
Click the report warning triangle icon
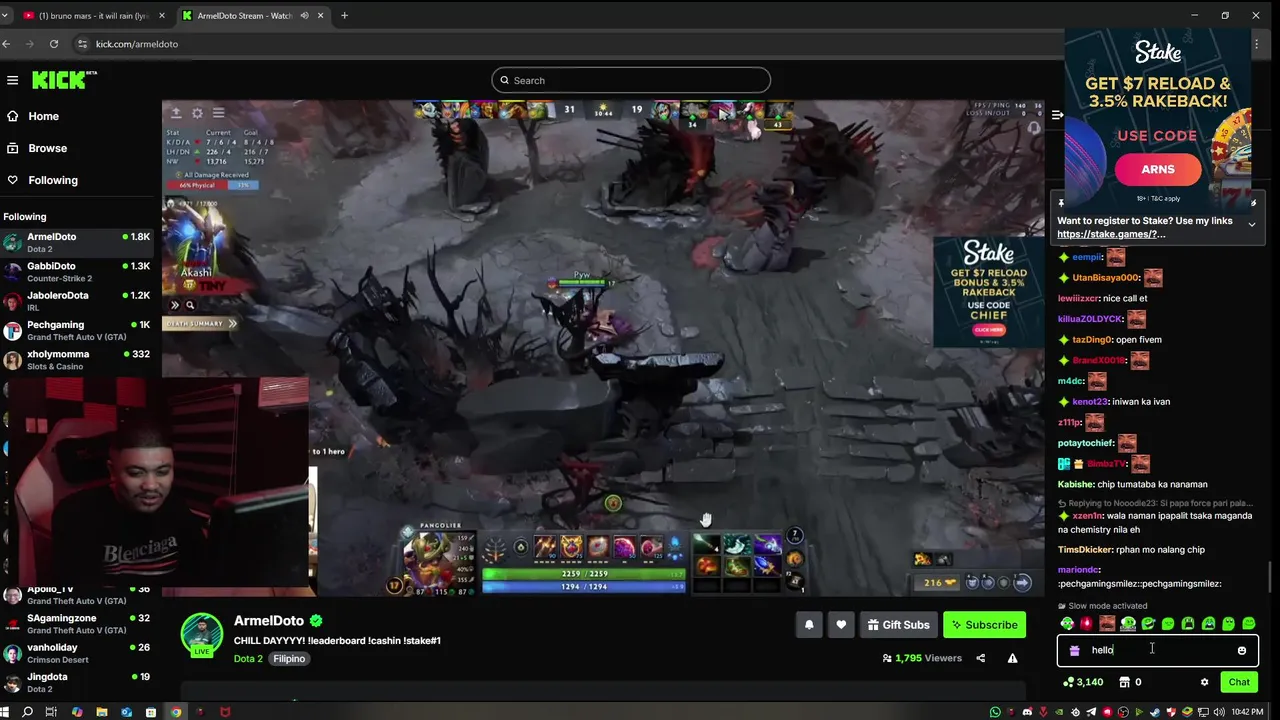coord(1012,658)
